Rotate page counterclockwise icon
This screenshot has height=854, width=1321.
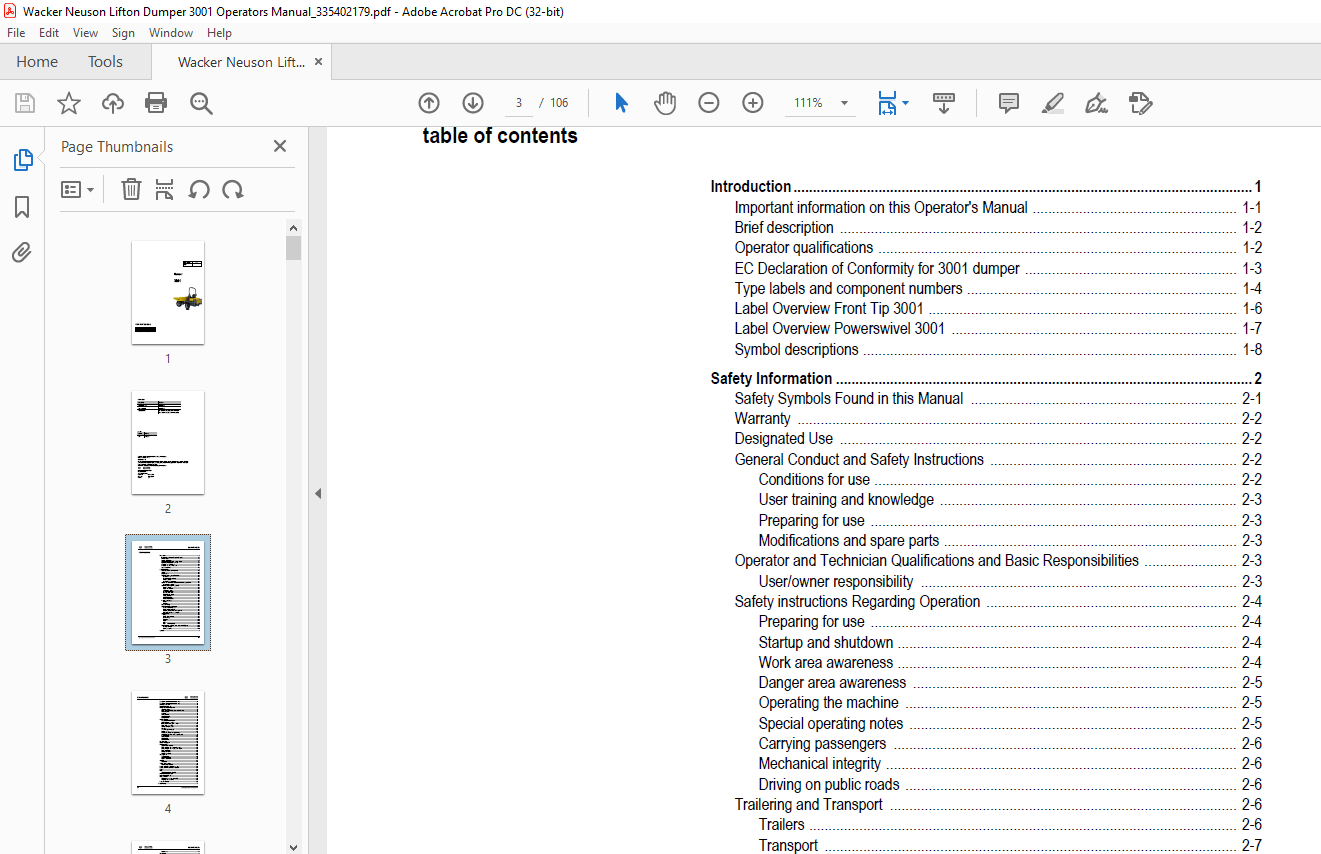199,189
